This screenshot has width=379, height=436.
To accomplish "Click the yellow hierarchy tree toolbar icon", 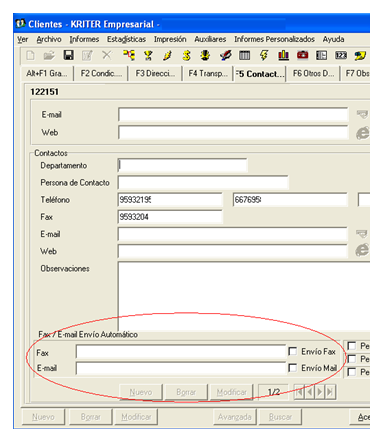I will (129, 55).
